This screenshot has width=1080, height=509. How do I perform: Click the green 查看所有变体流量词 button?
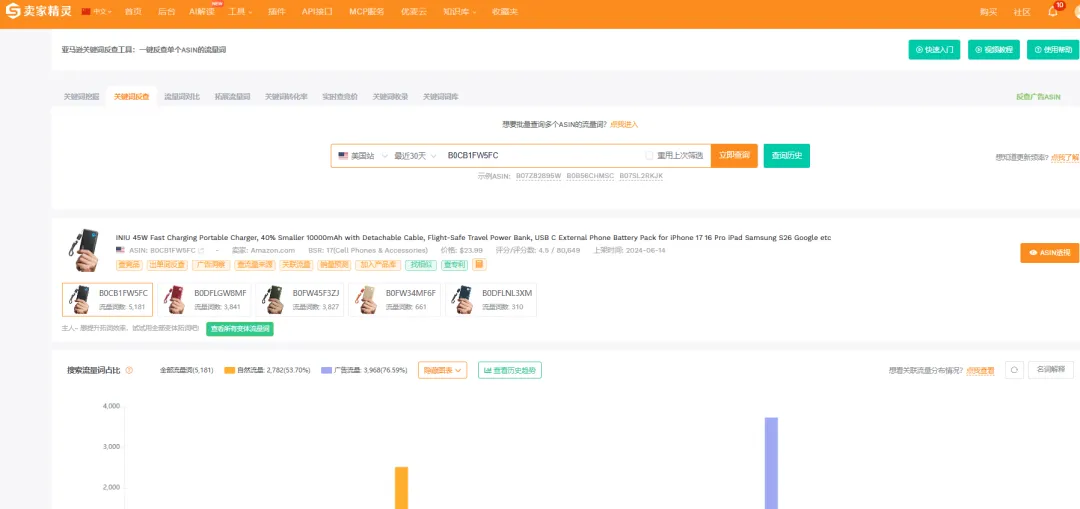point(240,329)
